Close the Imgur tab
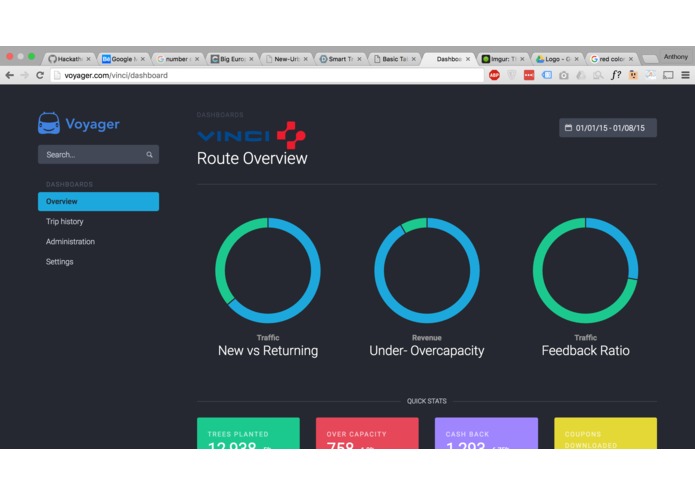 (x=522, y=59)
